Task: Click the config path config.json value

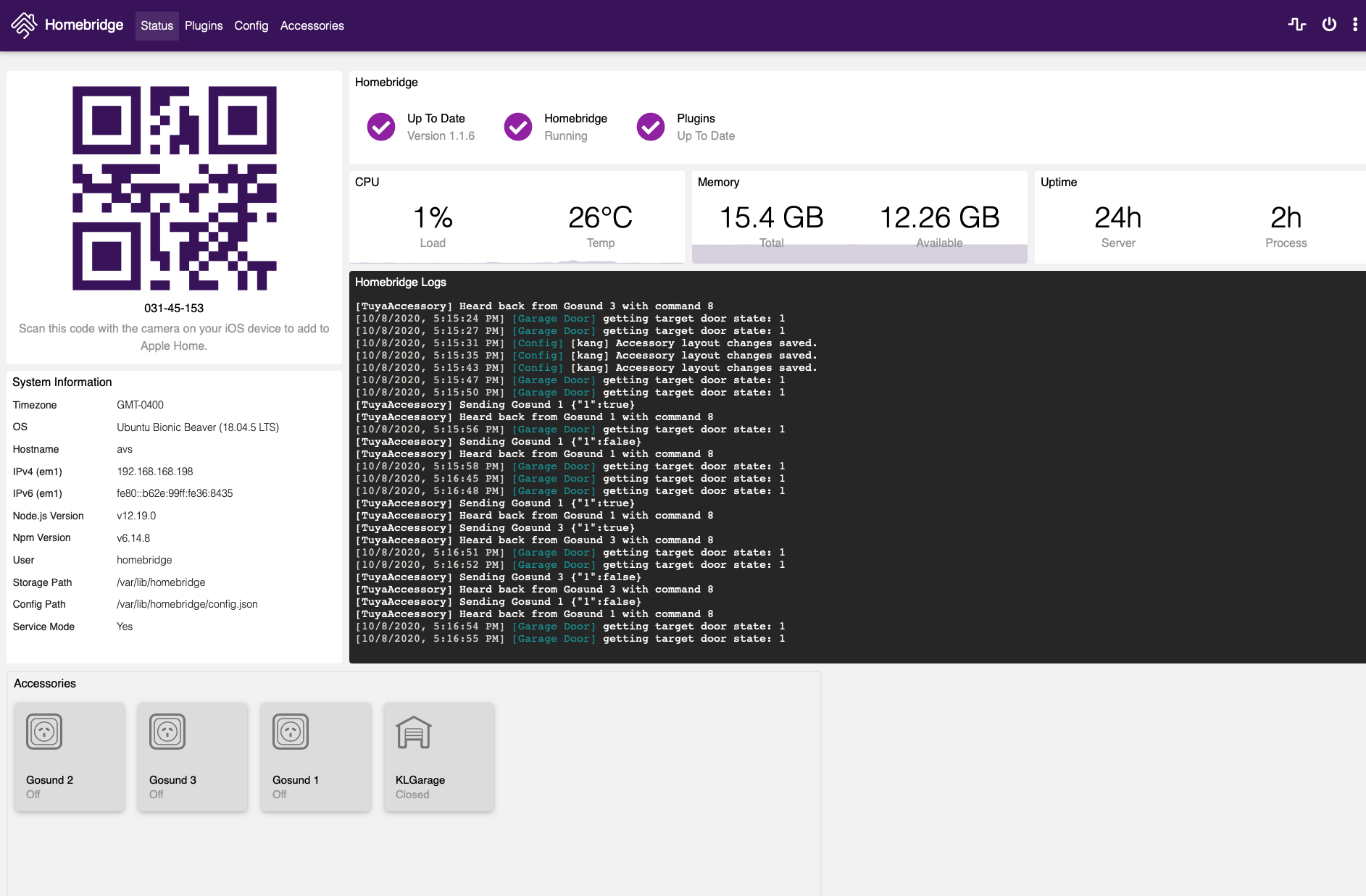Action: tap(187, 604)
